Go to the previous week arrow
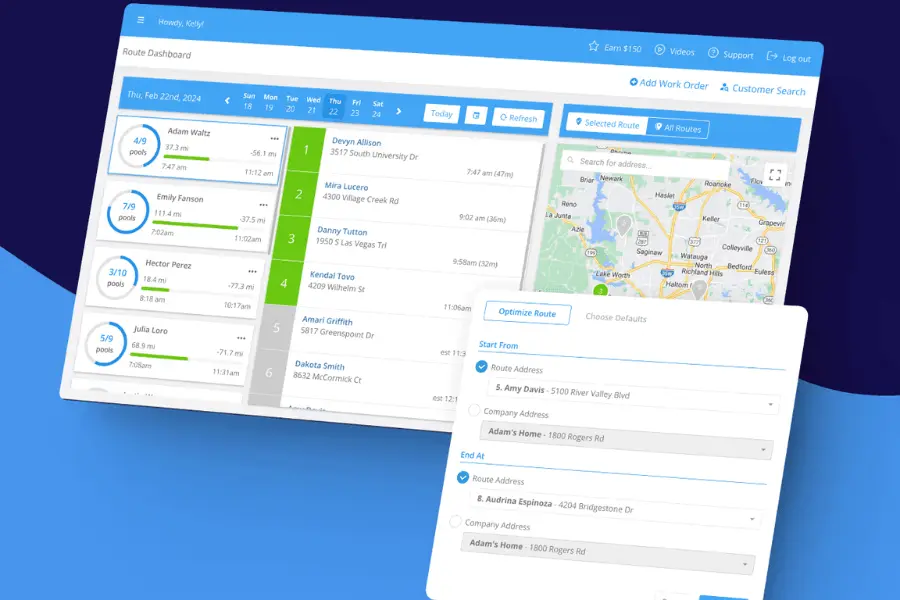 227,100
